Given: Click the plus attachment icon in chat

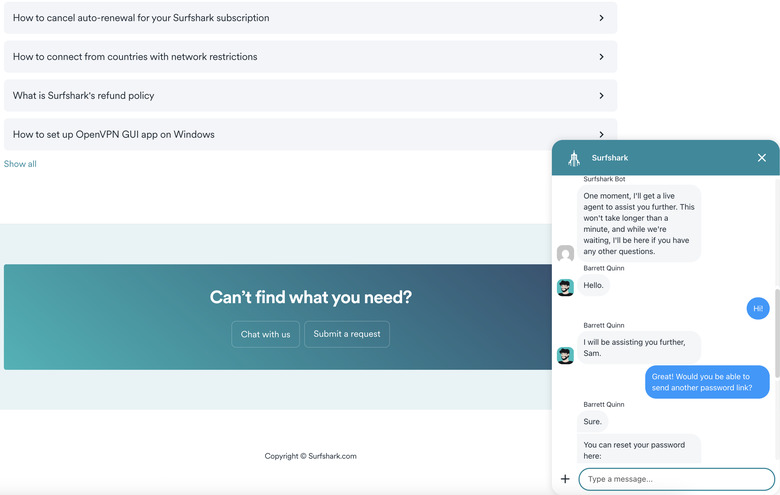Looking at the screenshot, I should (565, 479).
